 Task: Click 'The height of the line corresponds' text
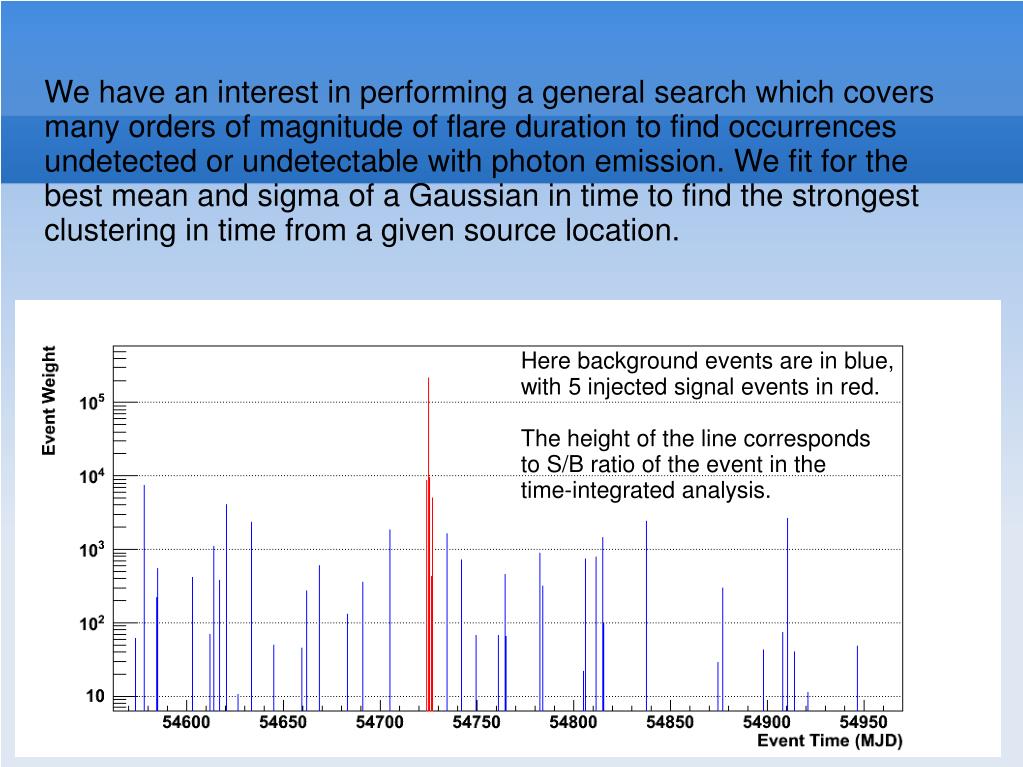coord(695,439)
